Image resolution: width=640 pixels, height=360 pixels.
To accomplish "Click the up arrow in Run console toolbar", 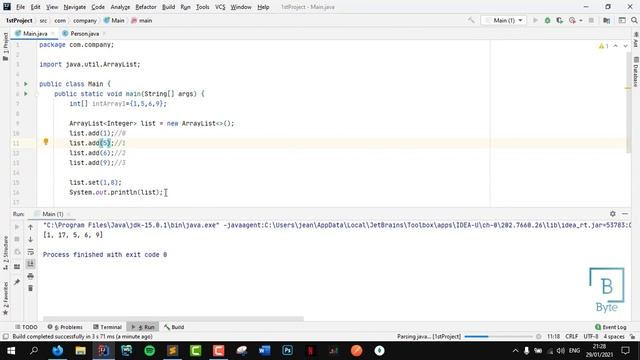I will 30,227.
